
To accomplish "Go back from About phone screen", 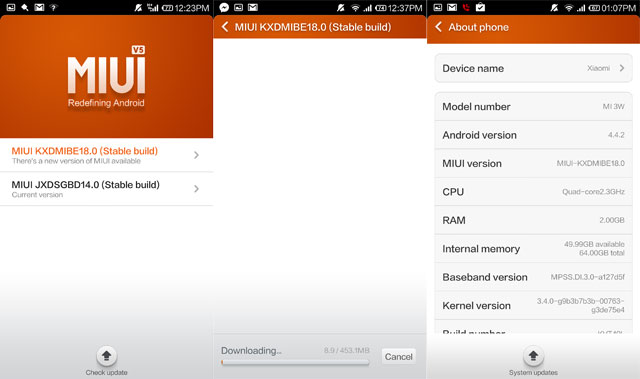I will 438,27.
